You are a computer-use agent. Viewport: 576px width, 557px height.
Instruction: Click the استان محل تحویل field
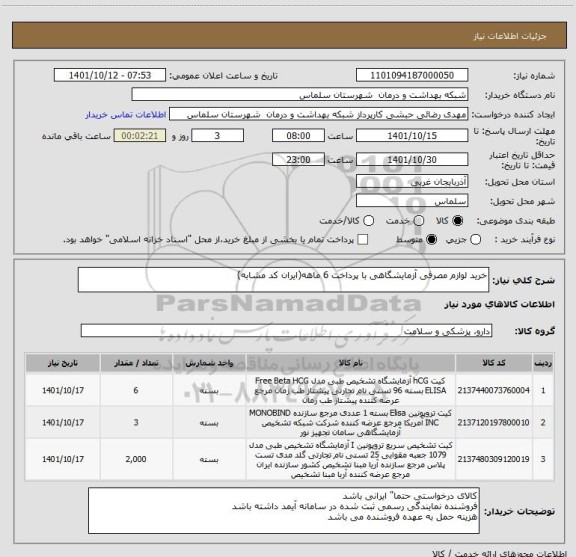point(412,182)
